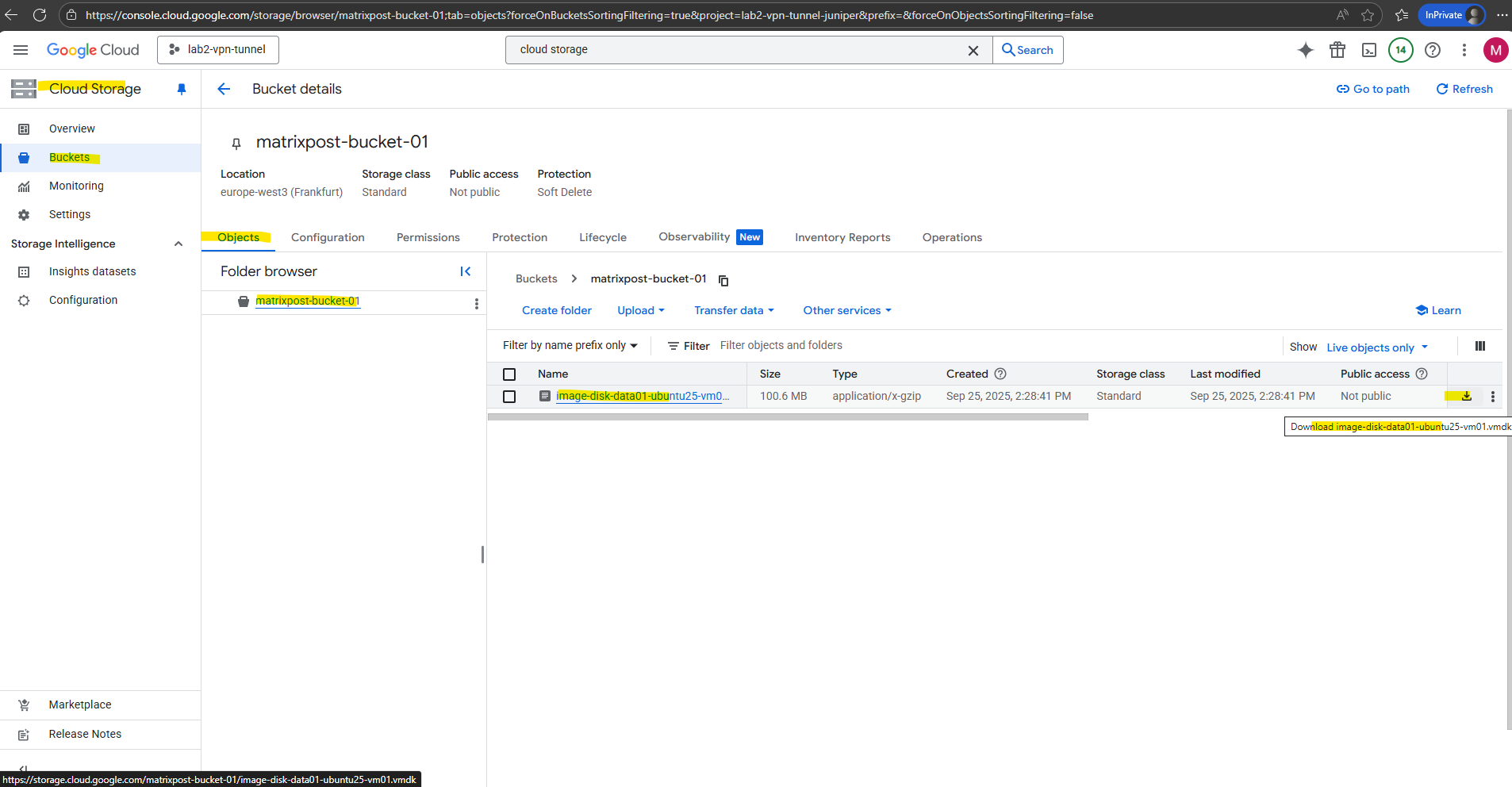Go back with the Bucket details arrow
The width and height of the screenshot is (1512, 787).
click(224, 89)
